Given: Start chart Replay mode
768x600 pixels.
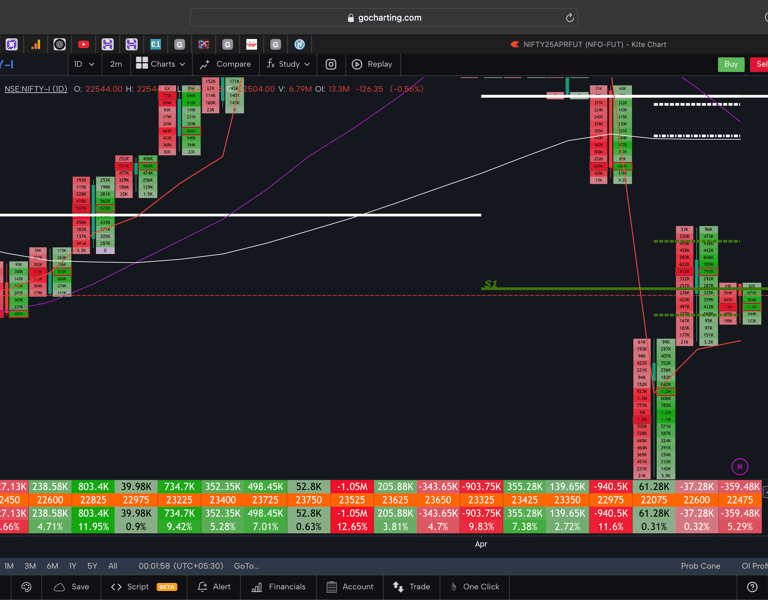Looking at the screenshot, I should click(372, 64).
